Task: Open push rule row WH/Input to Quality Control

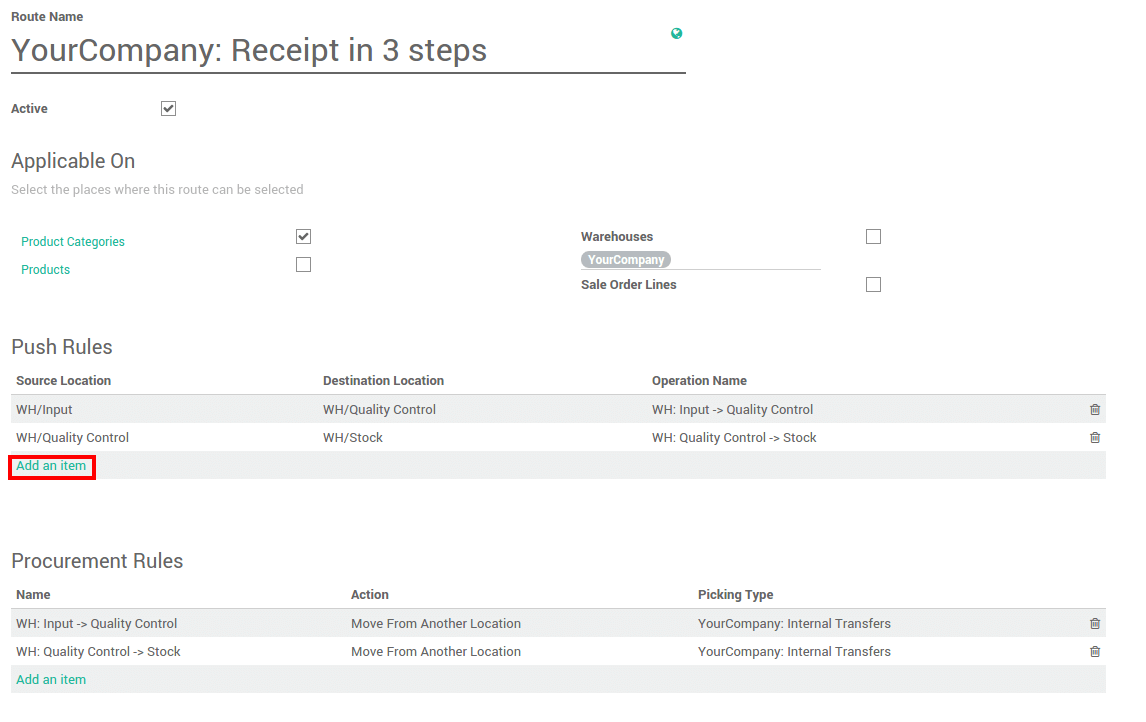Action: click(x=400, y=409)
